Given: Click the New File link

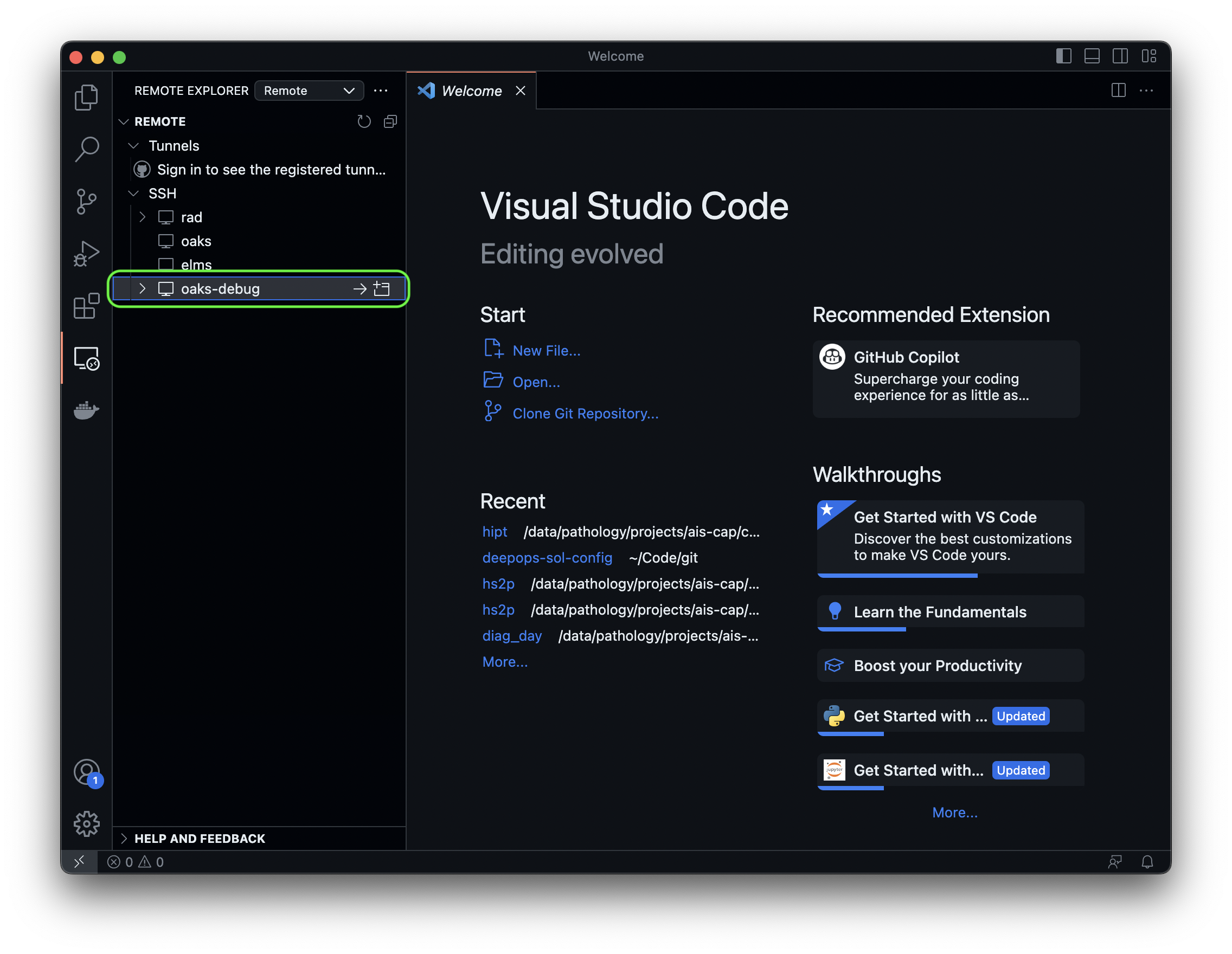Looking at the screenshot, I should point(546,350).
